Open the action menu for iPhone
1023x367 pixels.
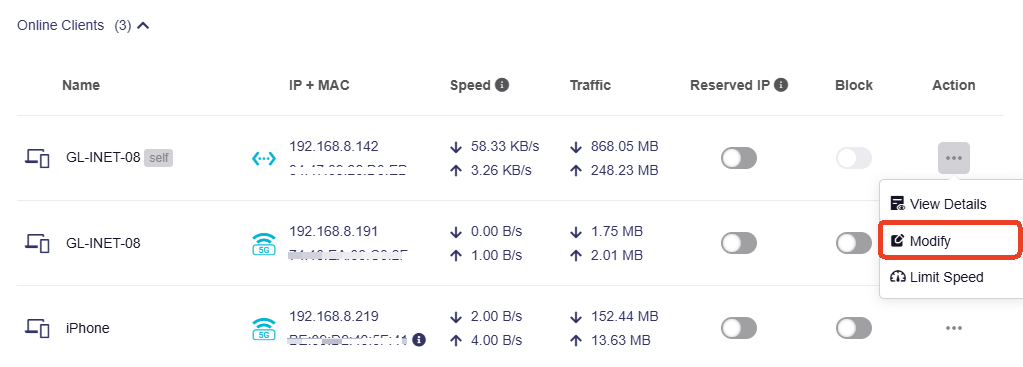tap(954, 328)
